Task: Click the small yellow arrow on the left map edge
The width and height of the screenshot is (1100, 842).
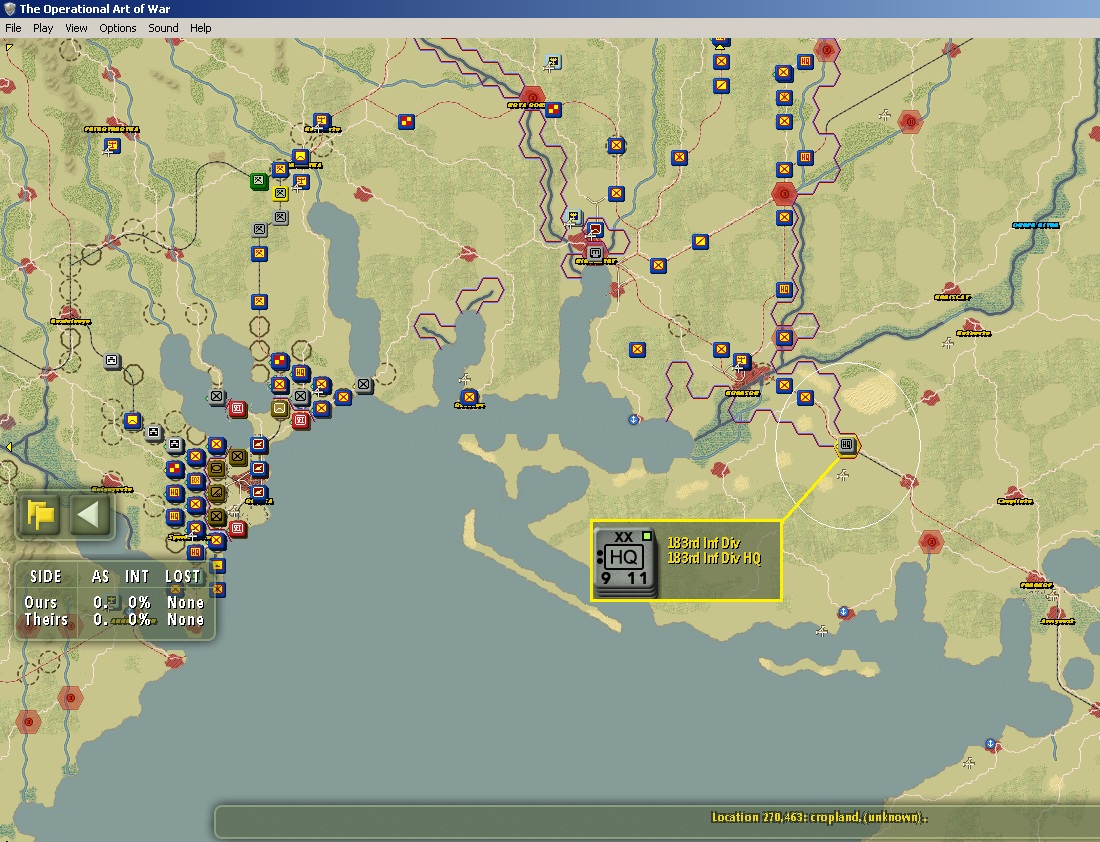Action: click(x=8, y=447)
